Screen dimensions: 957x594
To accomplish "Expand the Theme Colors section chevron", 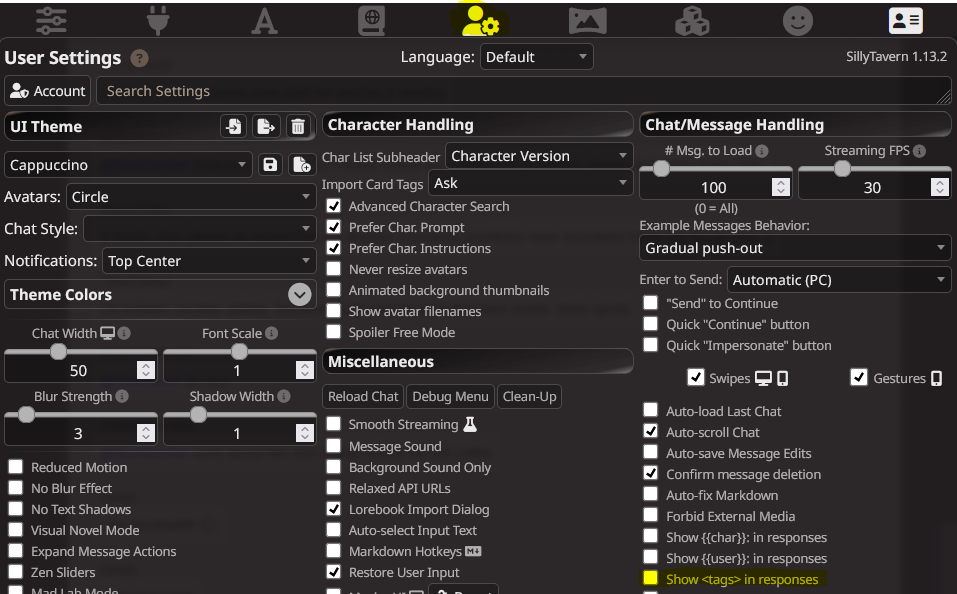I will [x=300, y=295].
